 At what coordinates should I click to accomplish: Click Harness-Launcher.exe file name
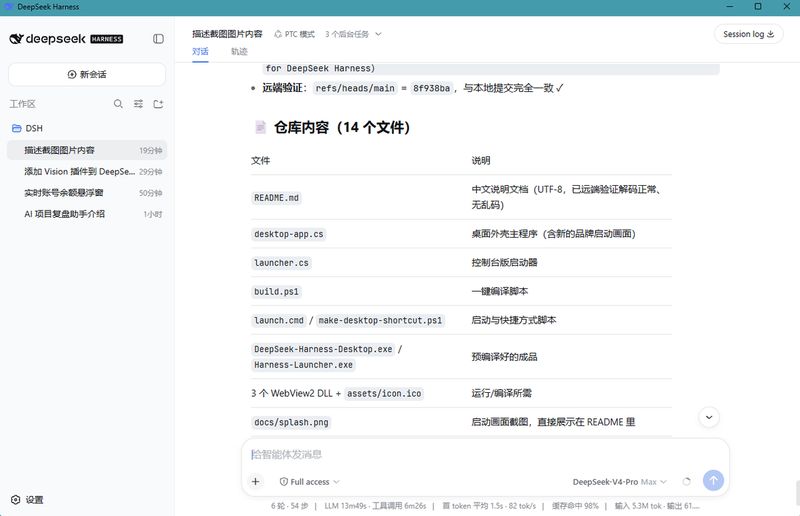pos(303,365)
